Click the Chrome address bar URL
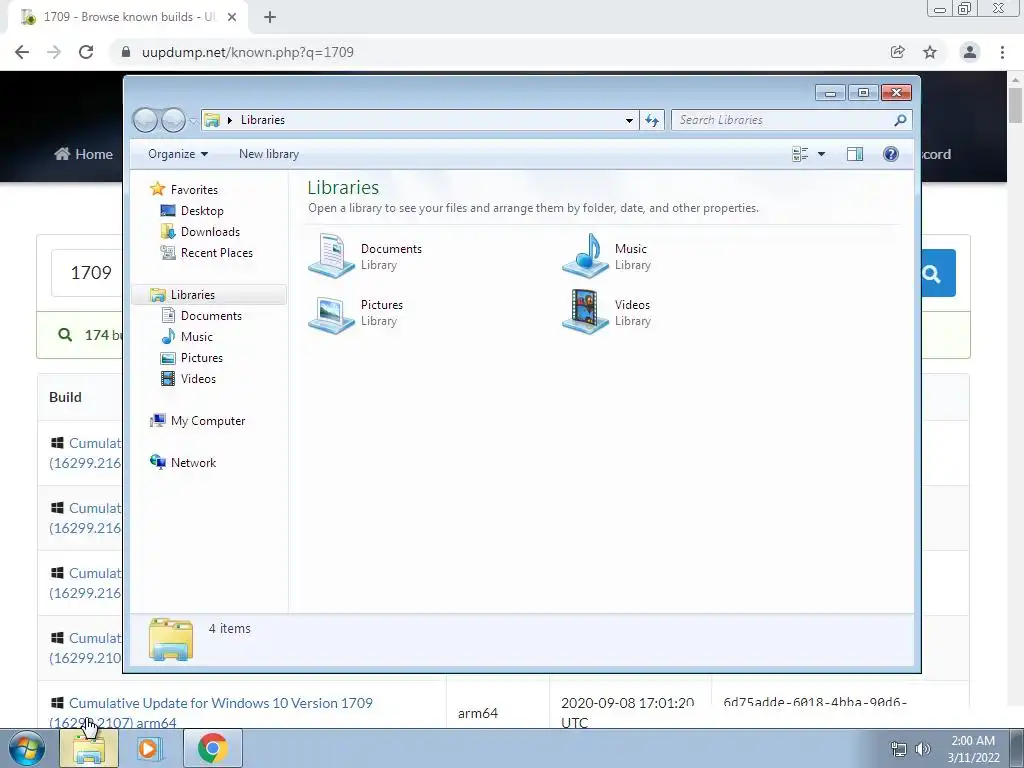This screenshot has height=768, width=1024. pyautogui.click(x=248, y=52)
